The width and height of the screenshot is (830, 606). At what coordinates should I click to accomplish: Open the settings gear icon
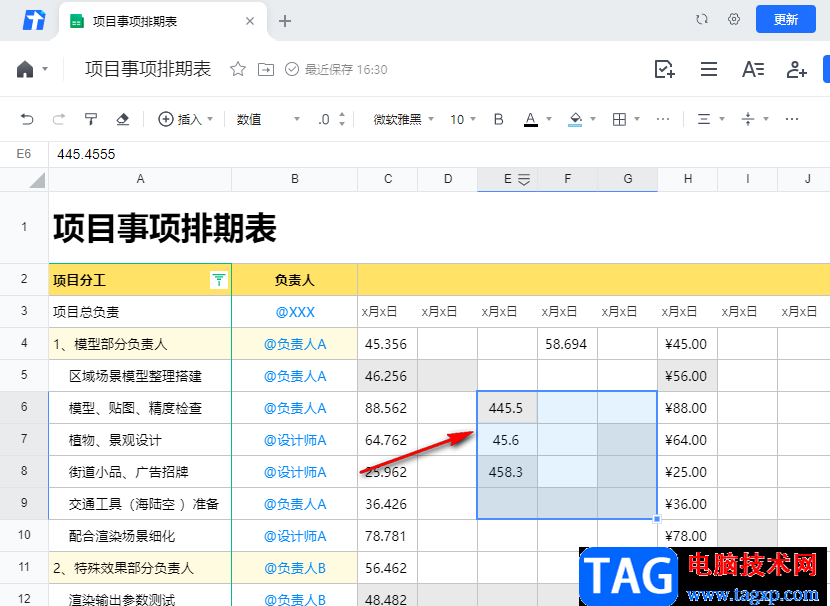tap(734, 19)
